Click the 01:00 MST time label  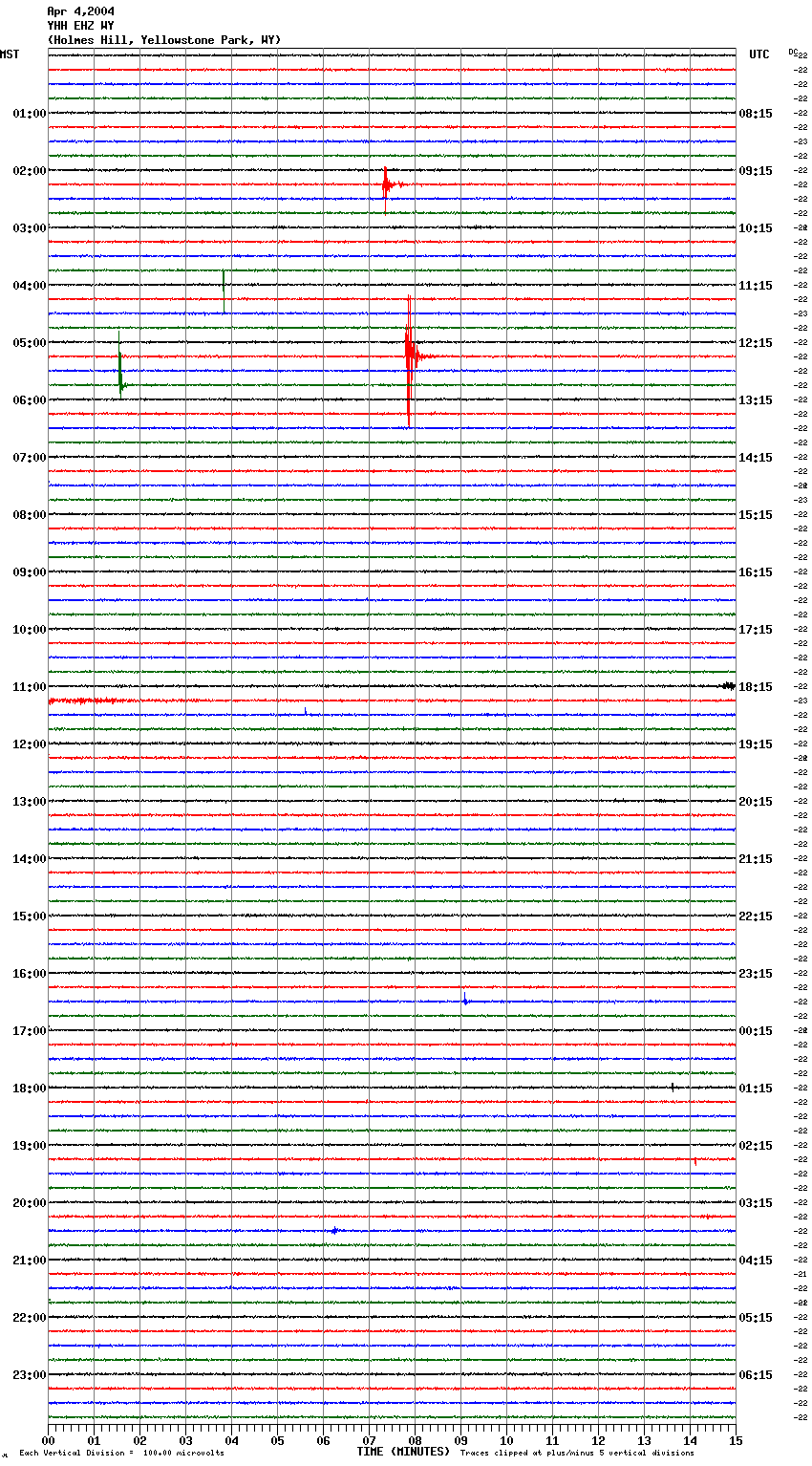30,114
